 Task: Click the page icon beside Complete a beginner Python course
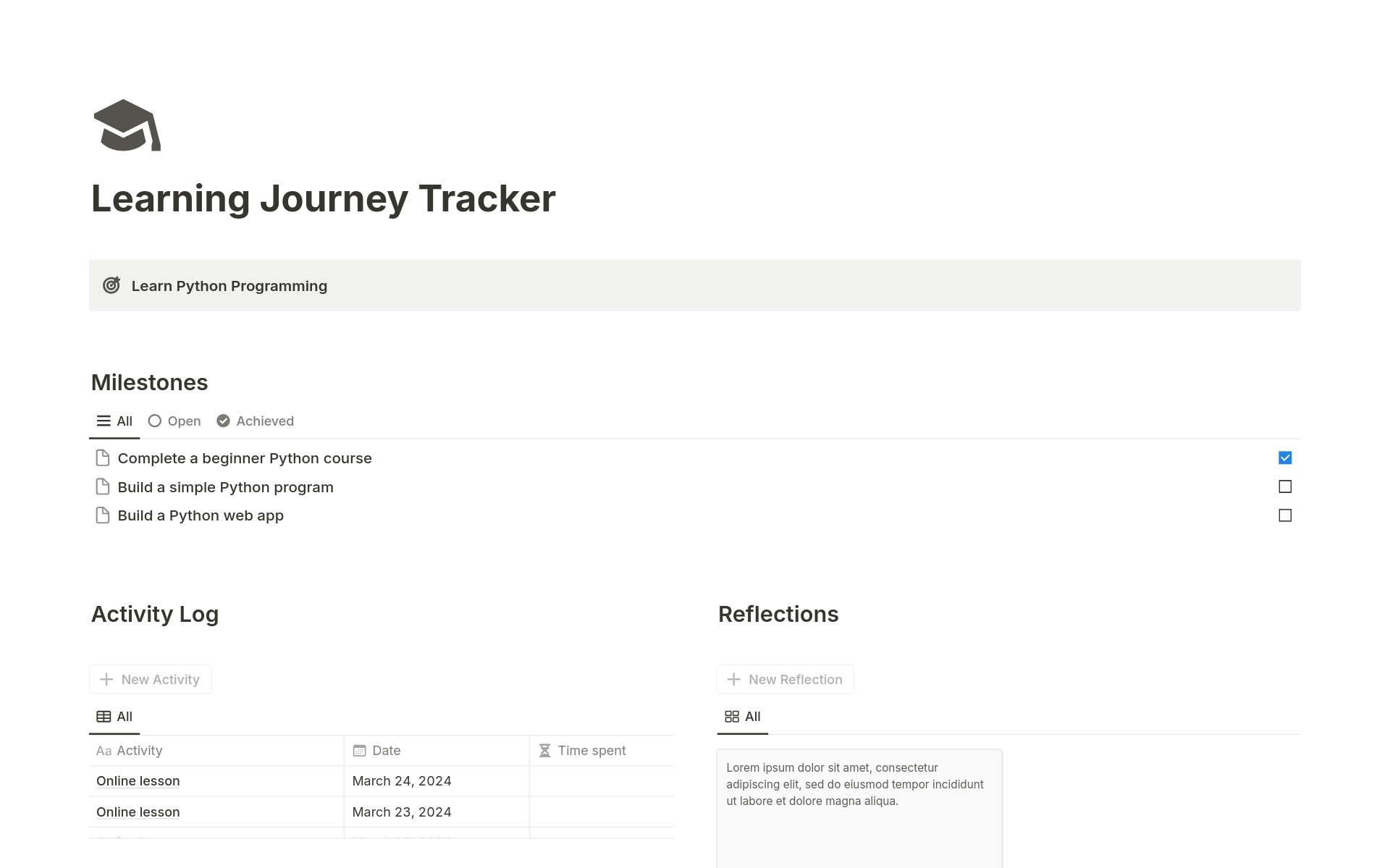click(x=102, y=458)
